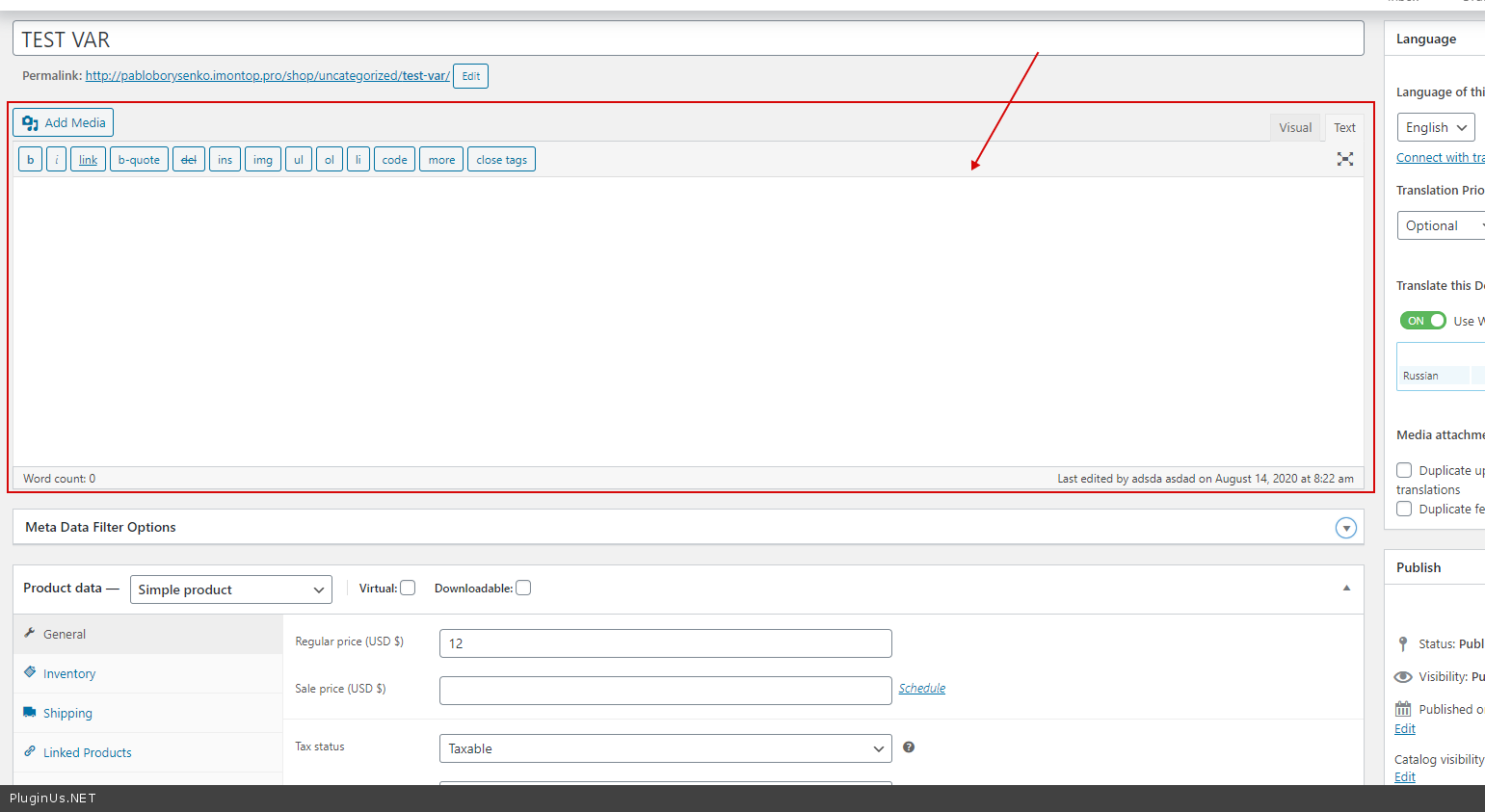This screenshot has width=1485, height=812.
Task: Click the Add Media button
Action: pyautogui.click(x=63, y=122)
